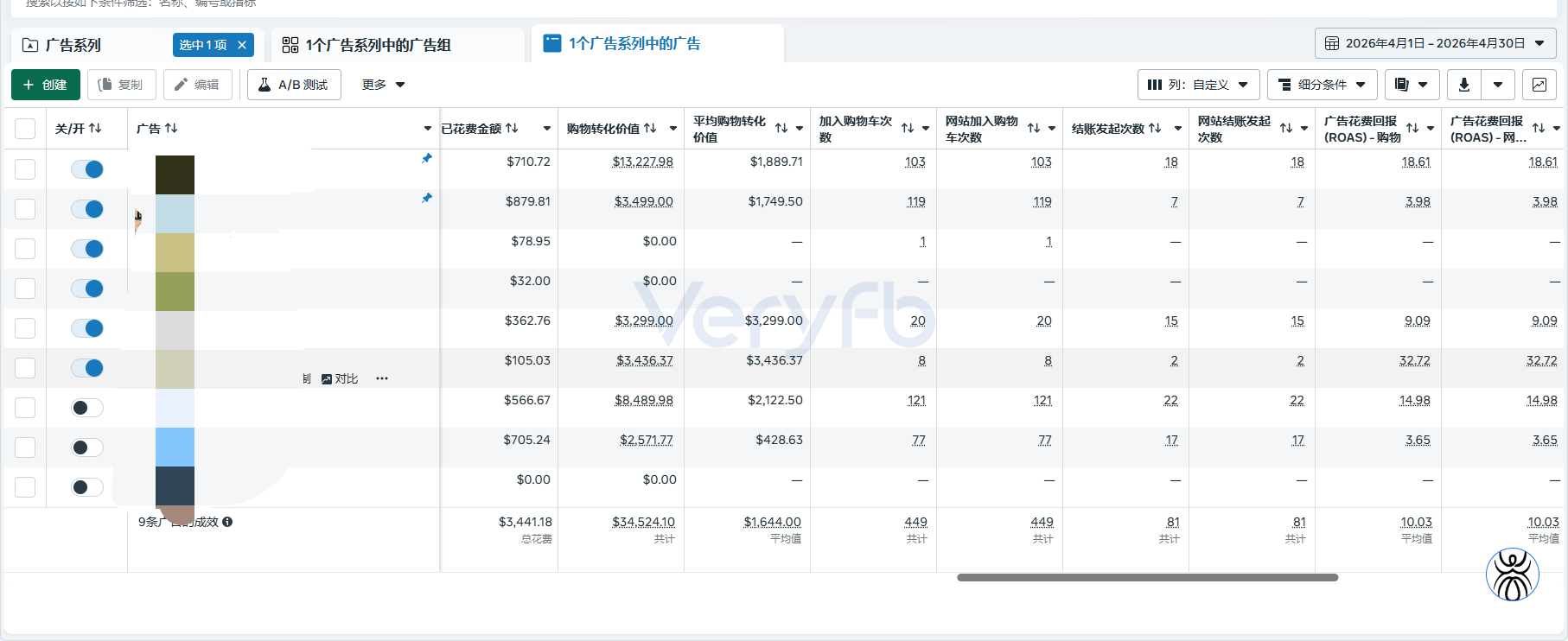Image resolution: width=1568 pixels, height=641 pixels.
Task: Open the 细分条件 breakdown dropdown
Action: coord(1323,85)
